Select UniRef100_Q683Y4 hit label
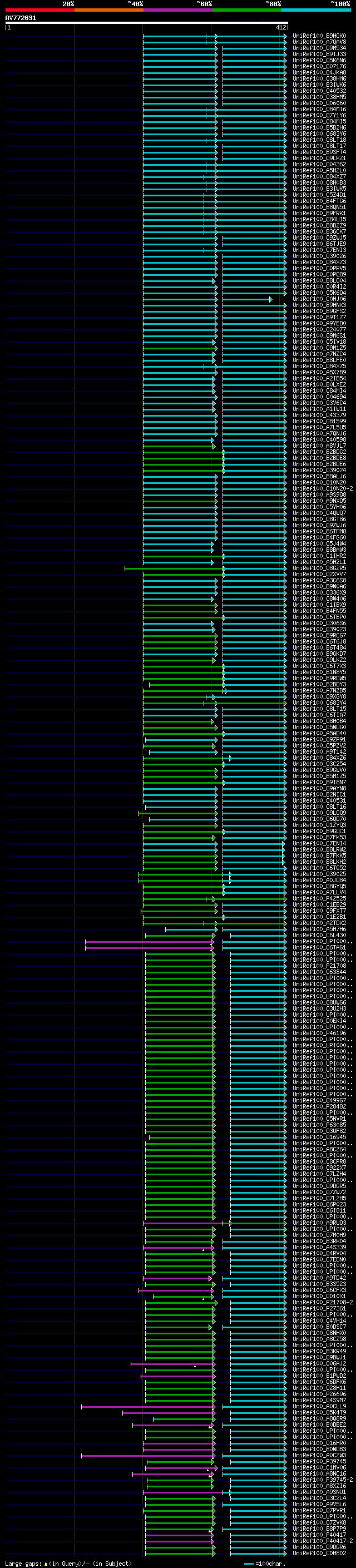The height and width of the screenshot is (1568, 356). click(319, 703)
